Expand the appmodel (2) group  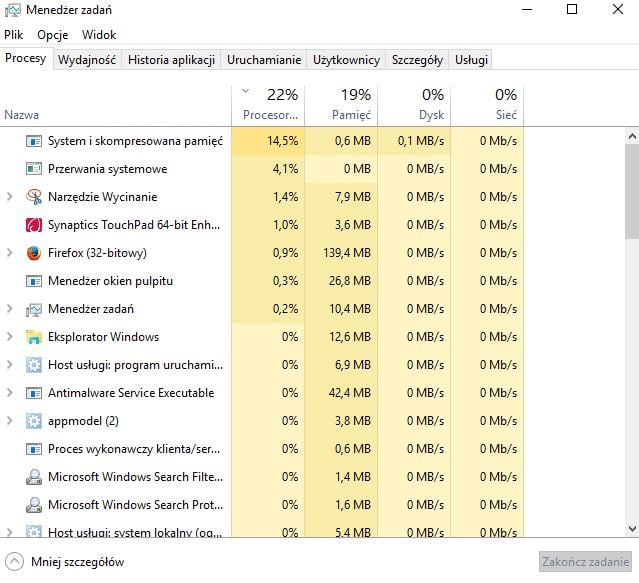[10, 421]
